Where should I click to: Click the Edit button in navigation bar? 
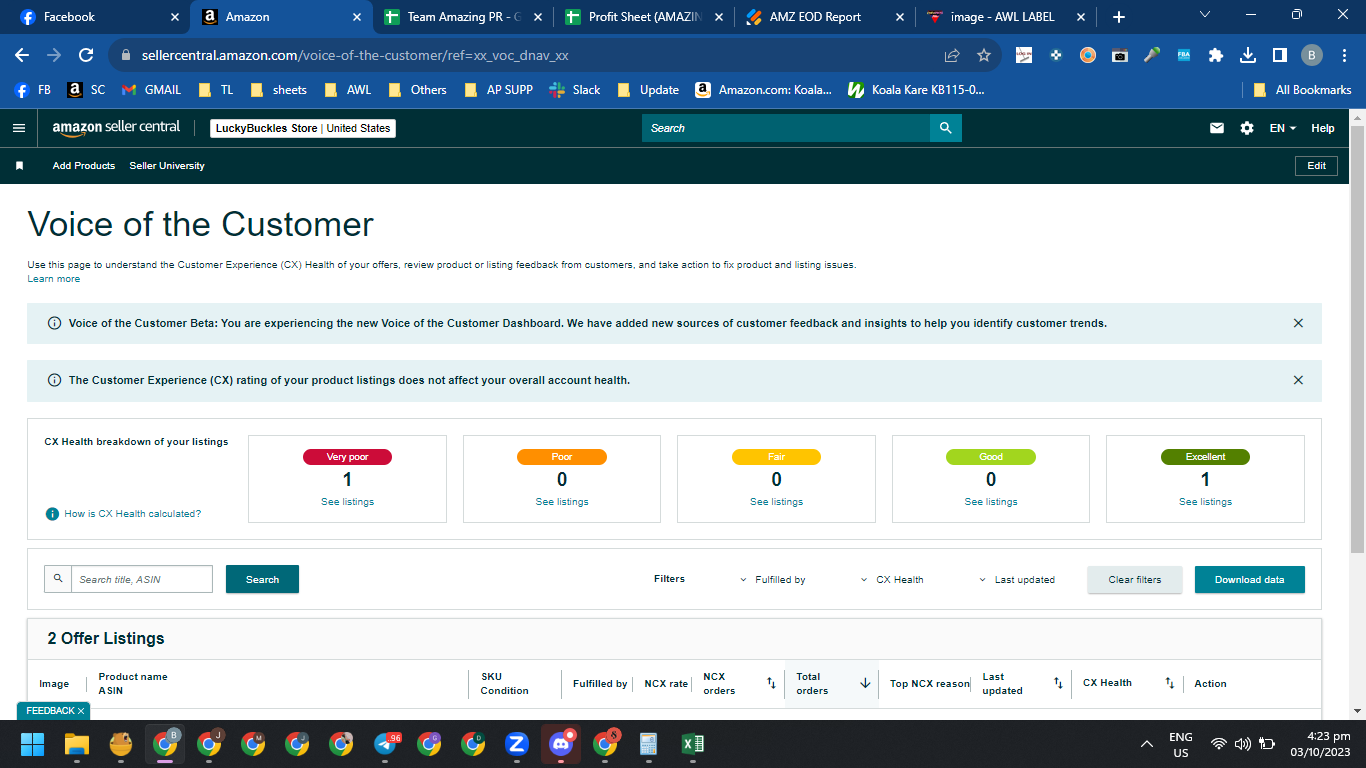(x=1316, y=166)
